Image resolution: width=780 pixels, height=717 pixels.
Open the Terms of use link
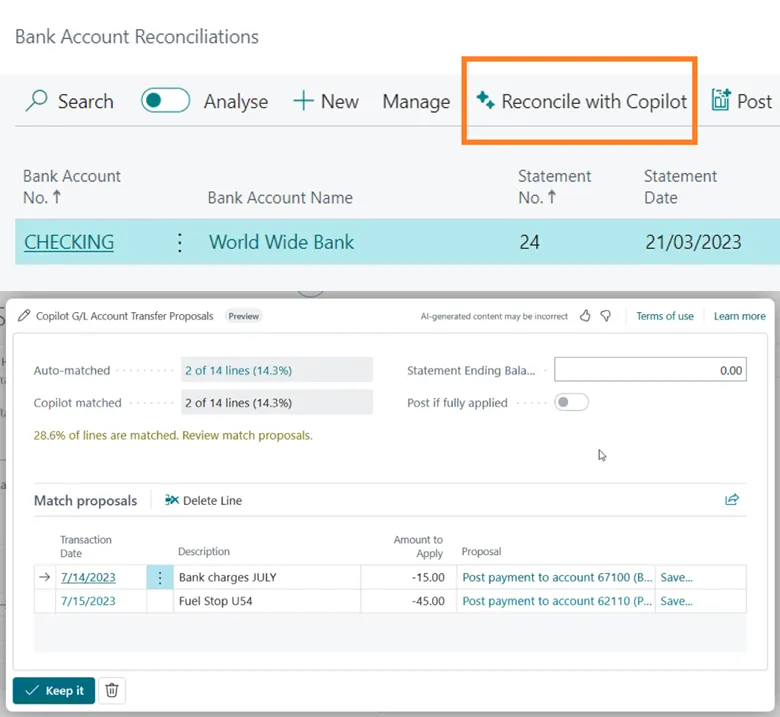click(665, 316)
